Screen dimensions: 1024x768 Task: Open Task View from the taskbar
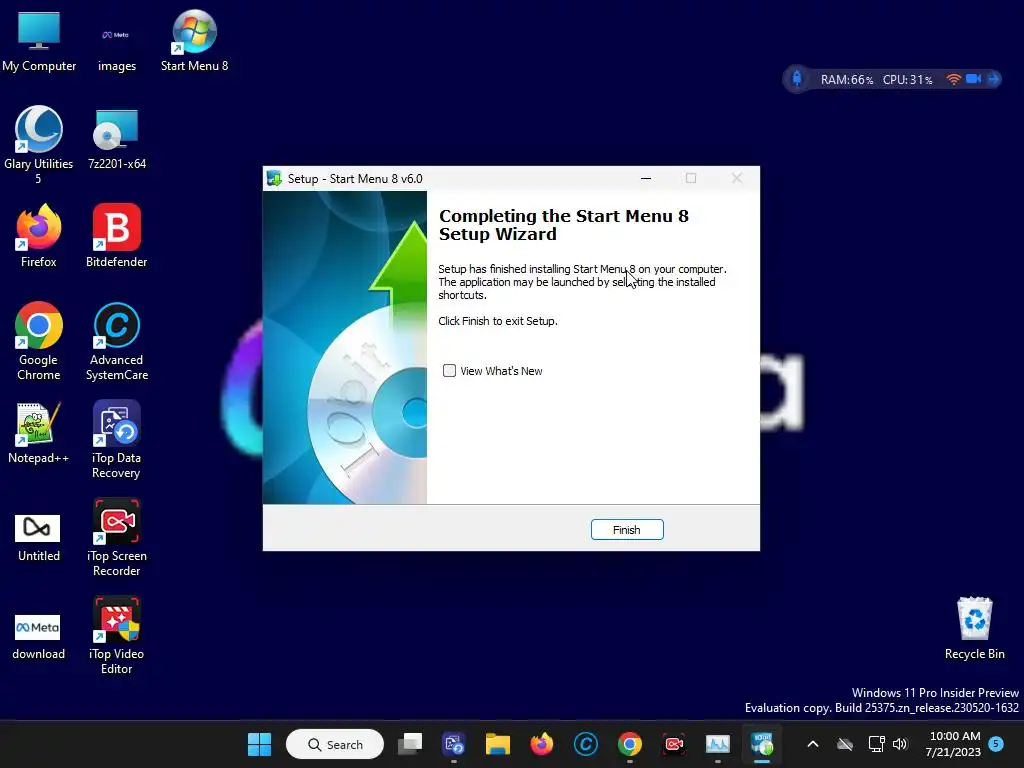pyautogui.click(x=410, y=744)
